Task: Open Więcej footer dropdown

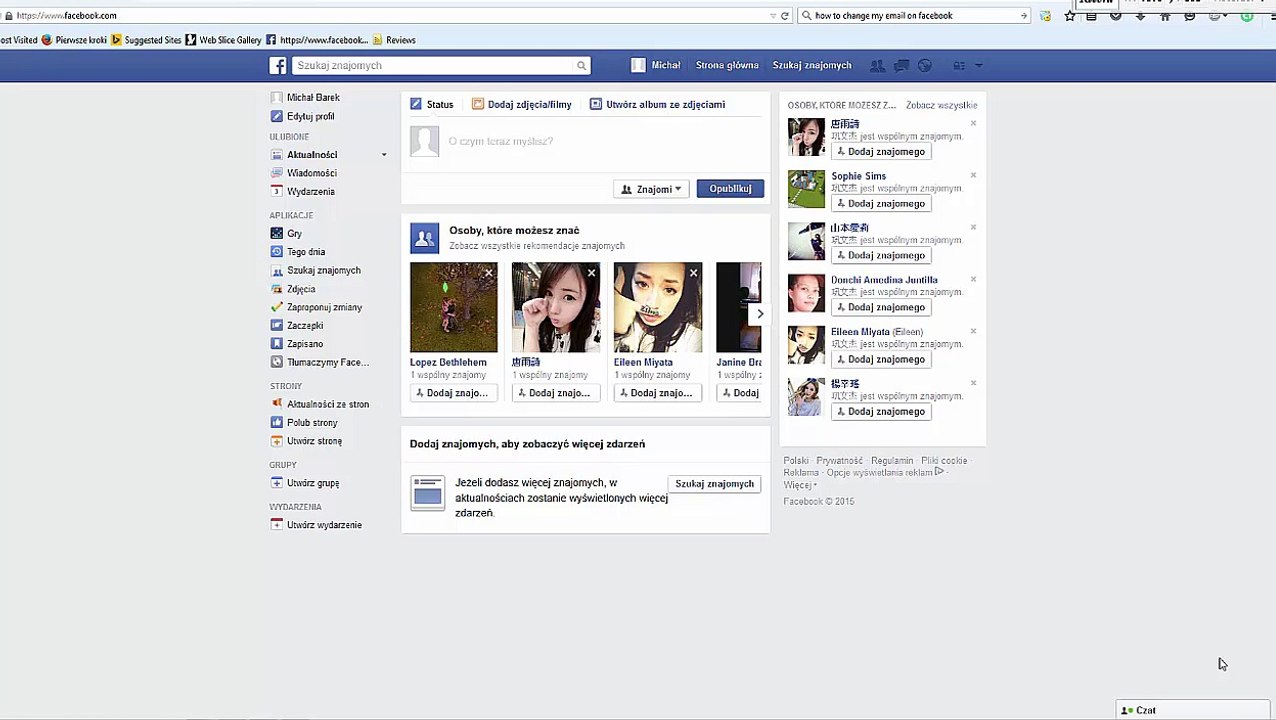Action: 800,485
